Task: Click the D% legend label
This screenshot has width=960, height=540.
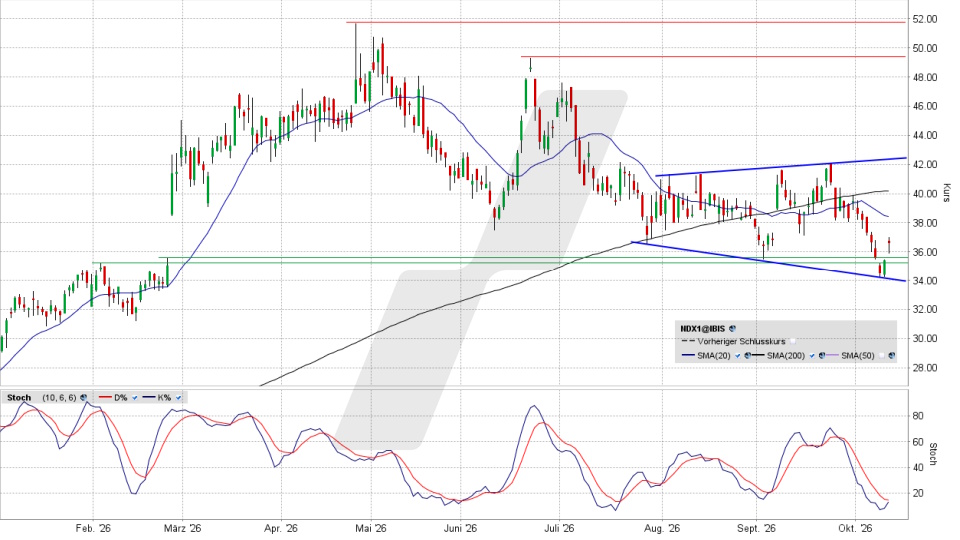Action: (121, 398)
